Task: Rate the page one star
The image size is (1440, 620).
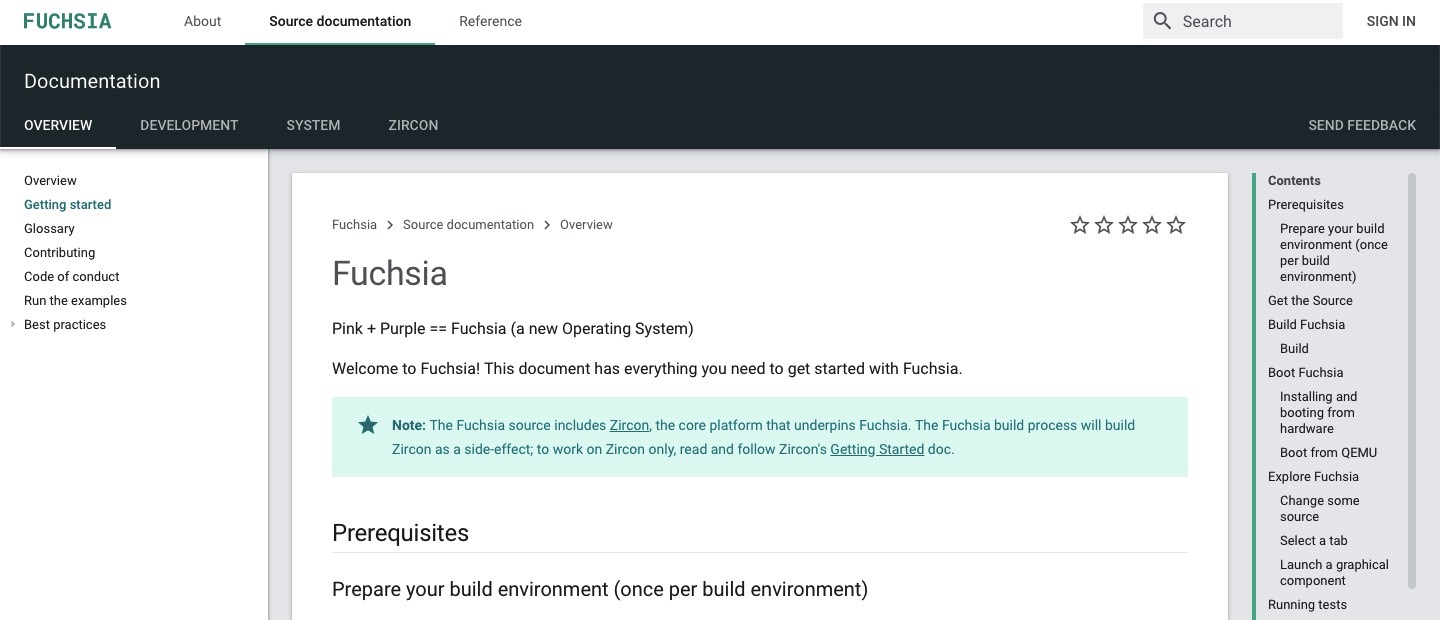Action: (1080, 225)
